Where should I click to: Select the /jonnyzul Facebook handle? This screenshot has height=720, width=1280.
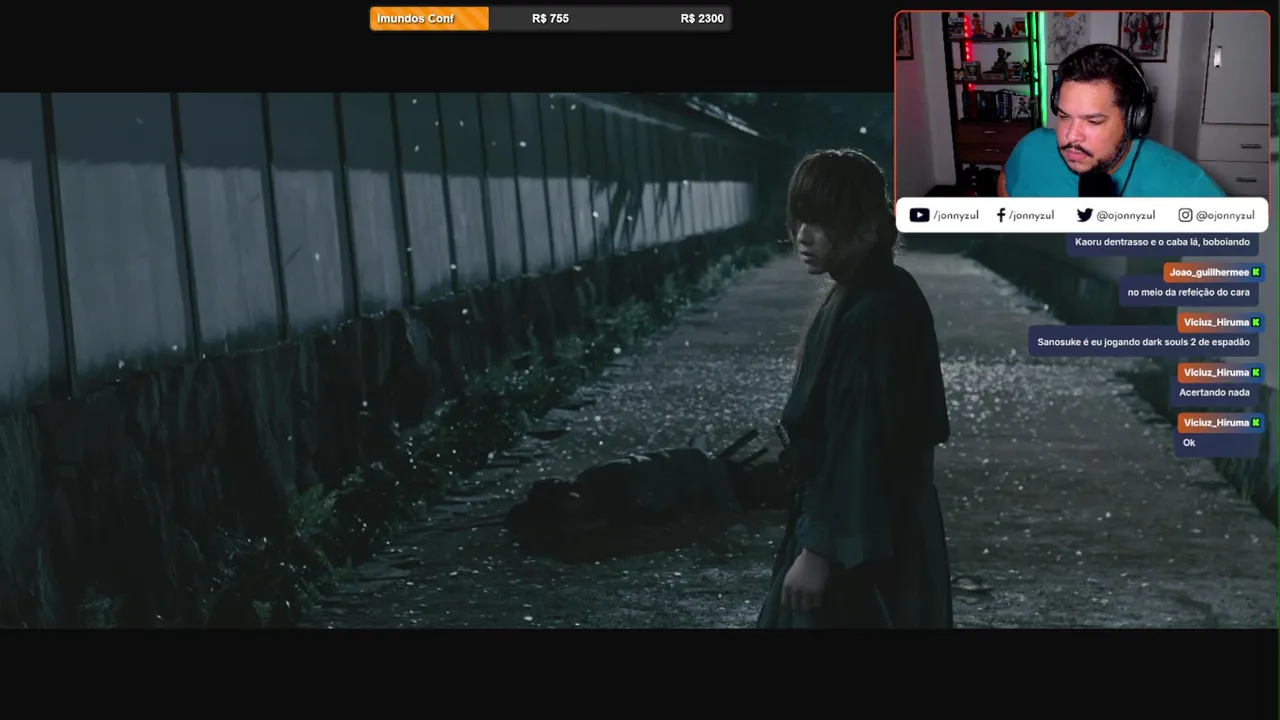(1031, 215)
